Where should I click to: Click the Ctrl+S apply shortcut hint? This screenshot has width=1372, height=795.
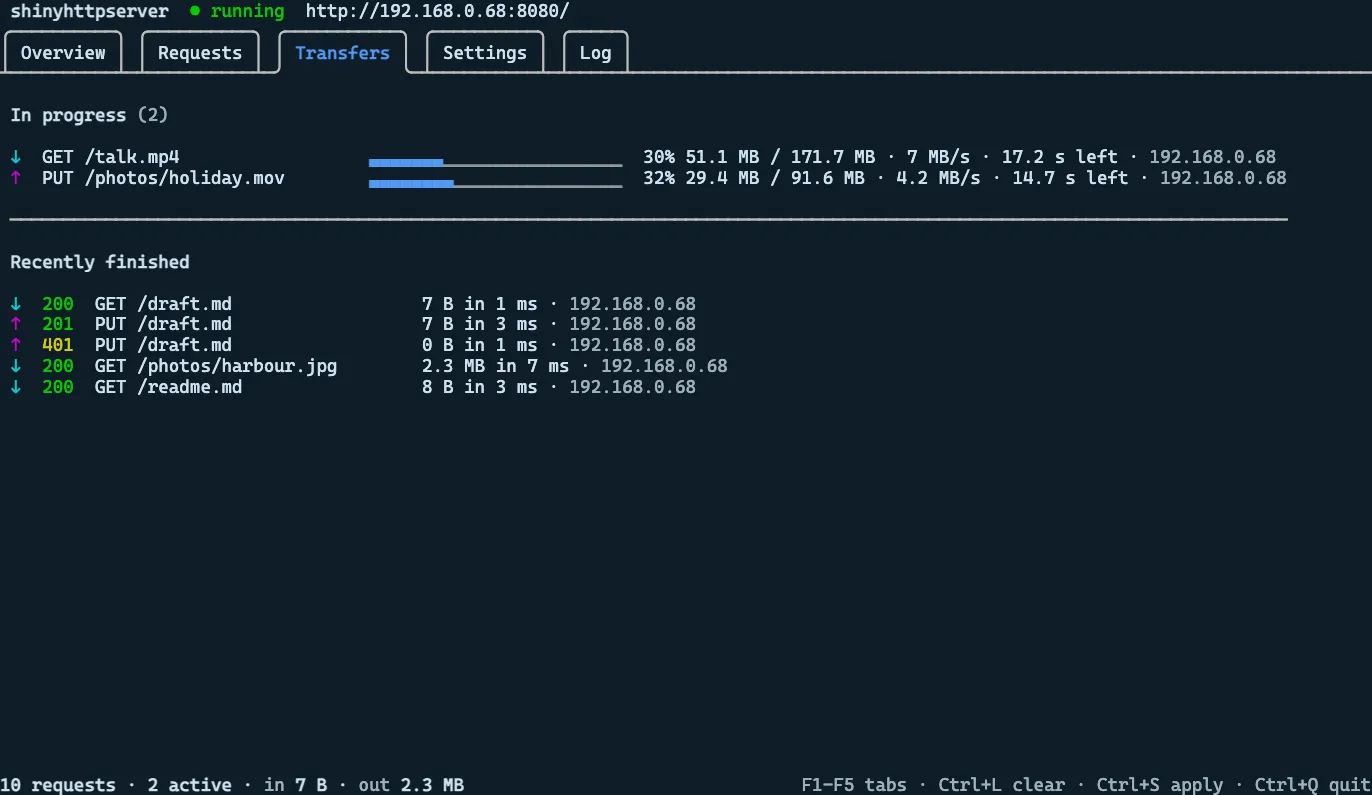click(1160, 785)
